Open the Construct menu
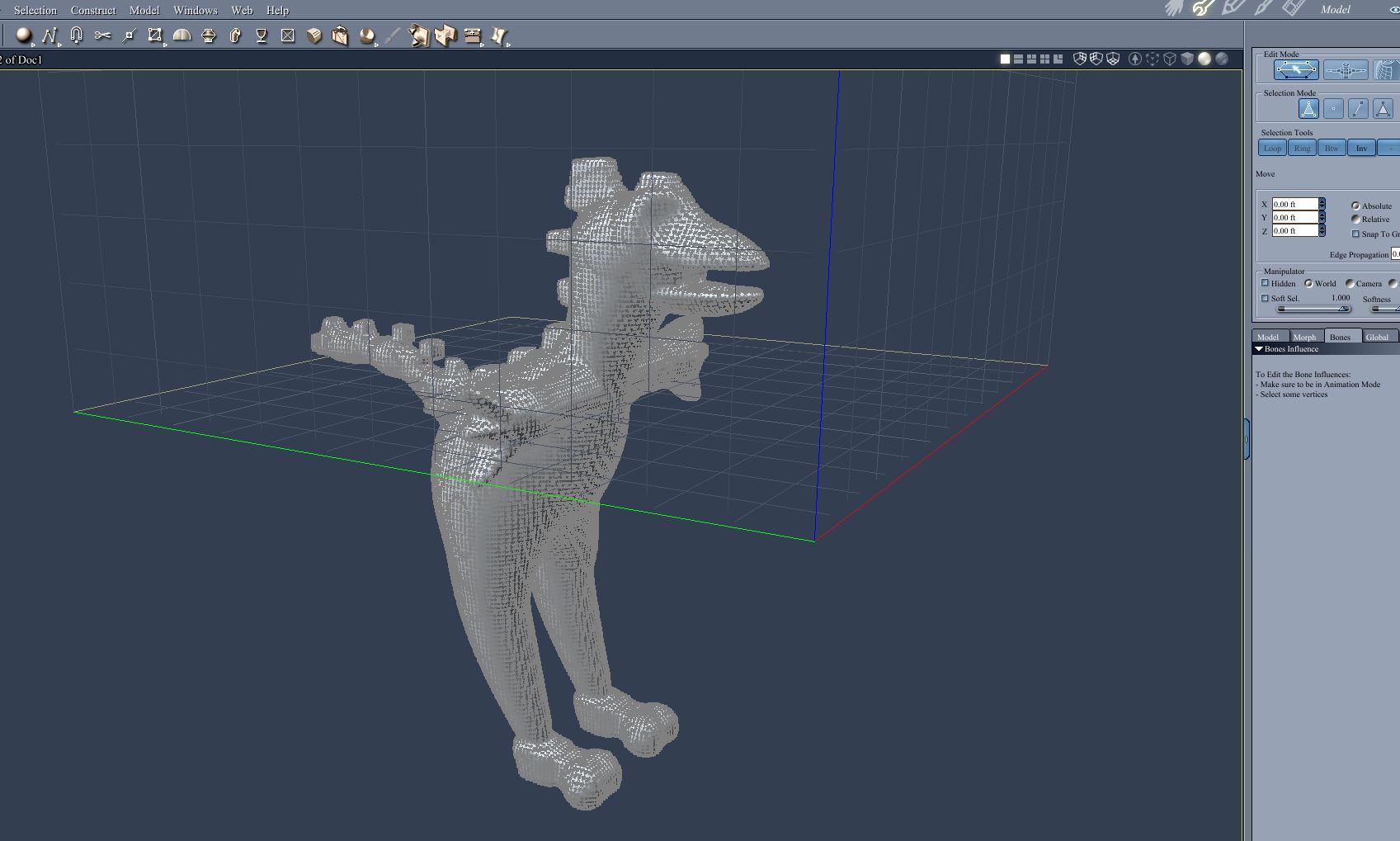The height and width of the screenshot is (841, 1400). click(x=93, y=10)
